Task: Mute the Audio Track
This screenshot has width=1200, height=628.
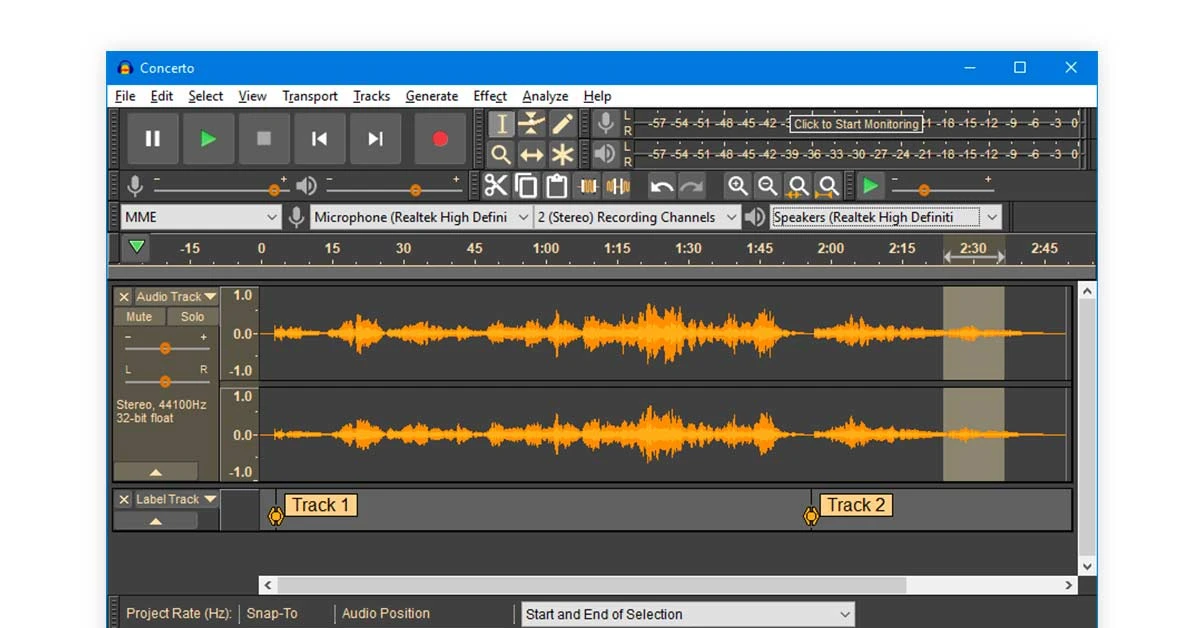Action: [x=138, y=316]
